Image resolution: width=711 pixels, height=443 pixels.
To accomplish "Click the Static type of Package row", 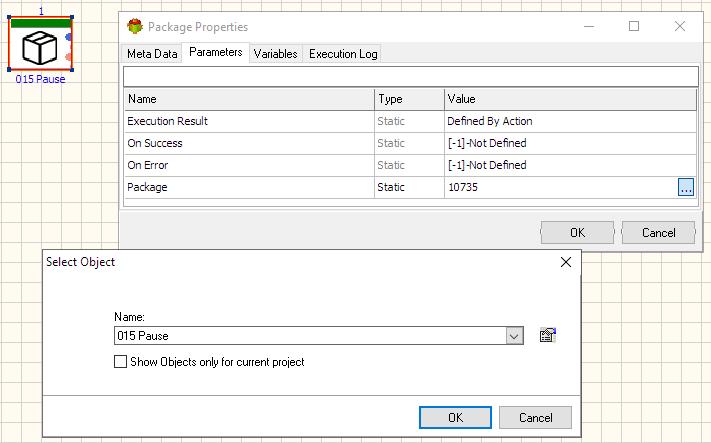I will [x=391, y=187].
